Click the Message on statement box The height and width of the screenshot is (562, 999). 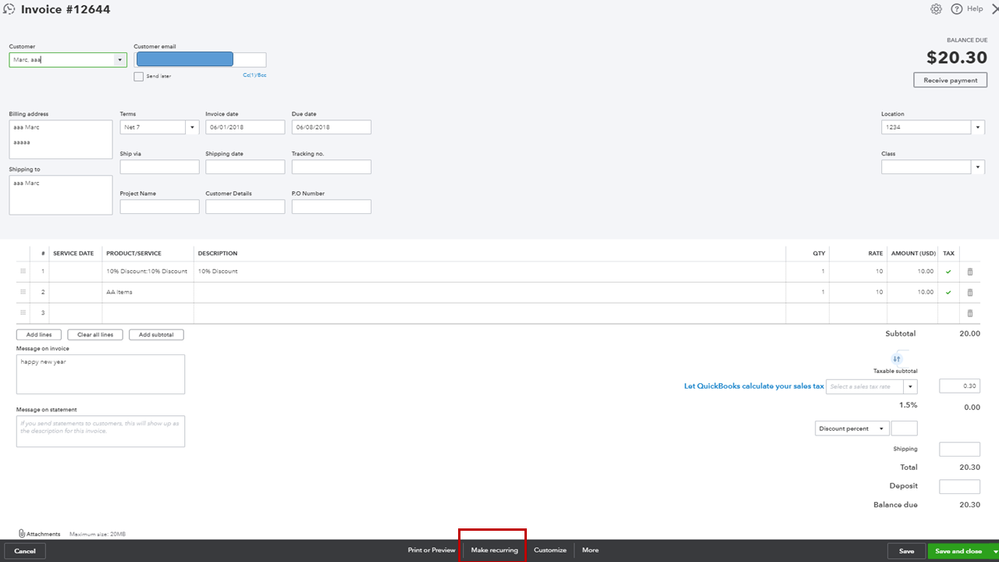[100, 431]
